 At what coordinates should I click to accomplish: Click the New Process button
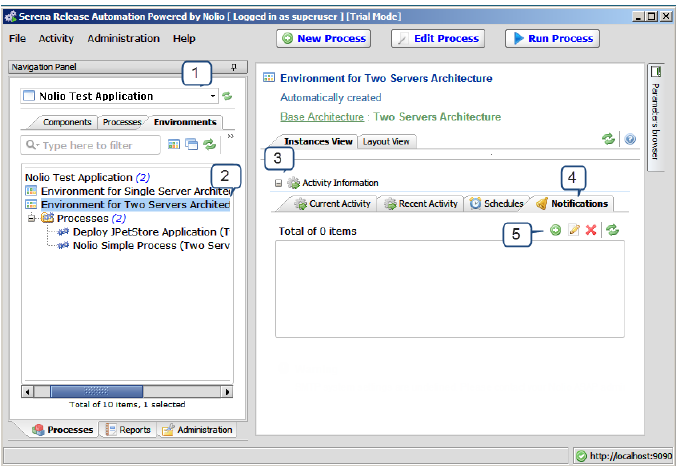pyautogui.click(x=323, y=38)
